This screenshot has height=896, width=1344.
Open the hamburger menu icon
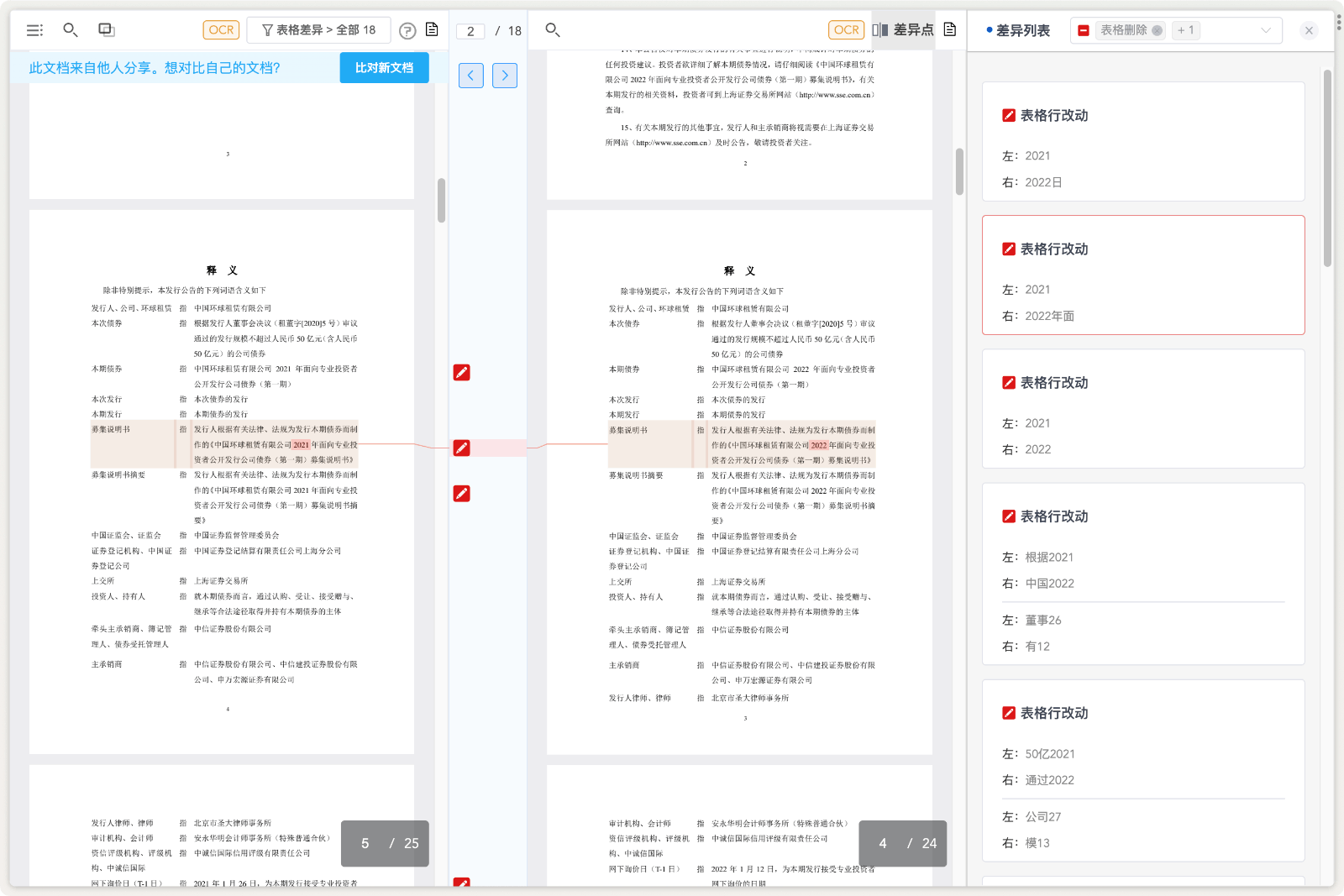tap(34, 29)
